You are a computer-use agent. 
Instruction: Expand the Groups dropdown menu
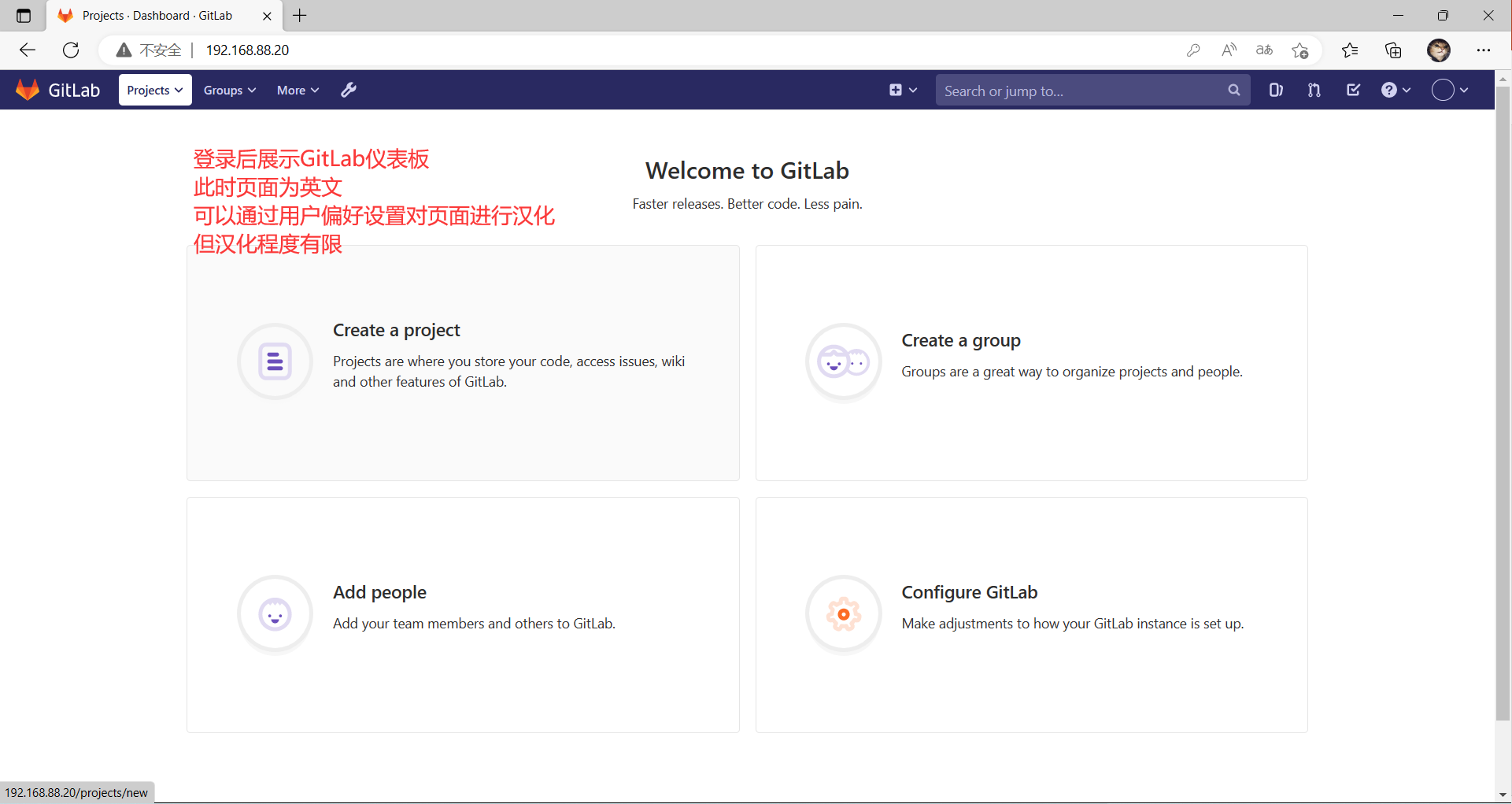tap(230, 90)
